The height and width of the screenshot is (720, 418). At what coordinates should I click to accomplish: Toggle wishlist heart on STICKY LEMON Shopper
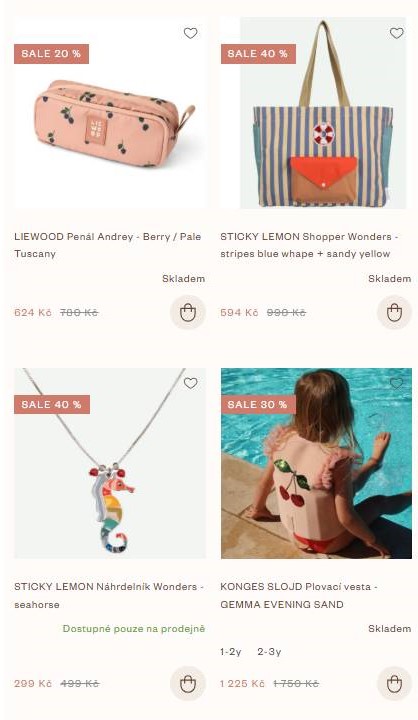point(396,33)
